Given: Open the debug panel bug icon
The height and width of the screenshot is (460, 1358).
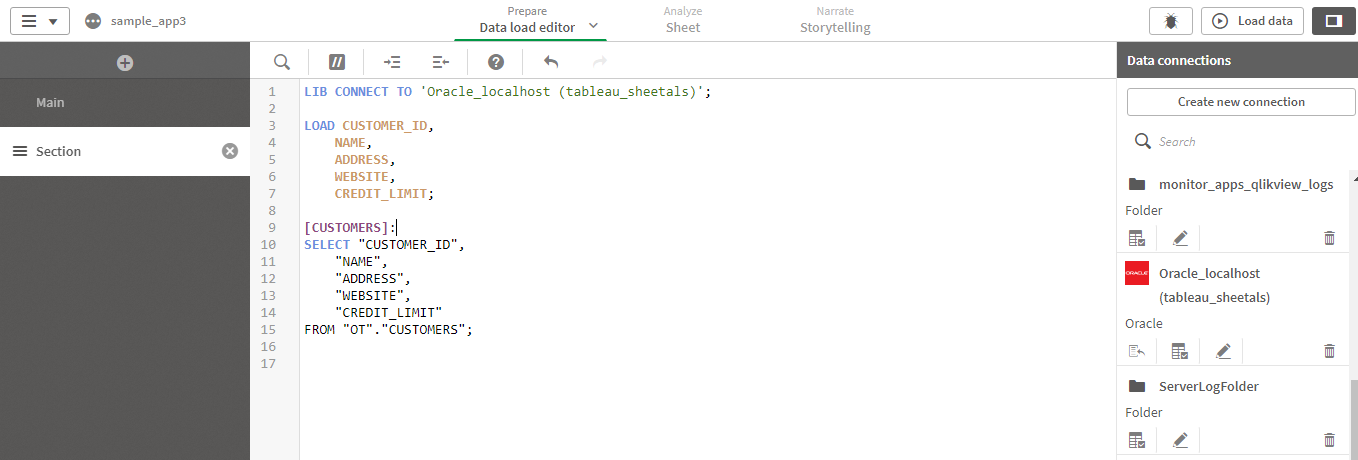Looking at the screenshot, I should click(x=1170, y=21).
